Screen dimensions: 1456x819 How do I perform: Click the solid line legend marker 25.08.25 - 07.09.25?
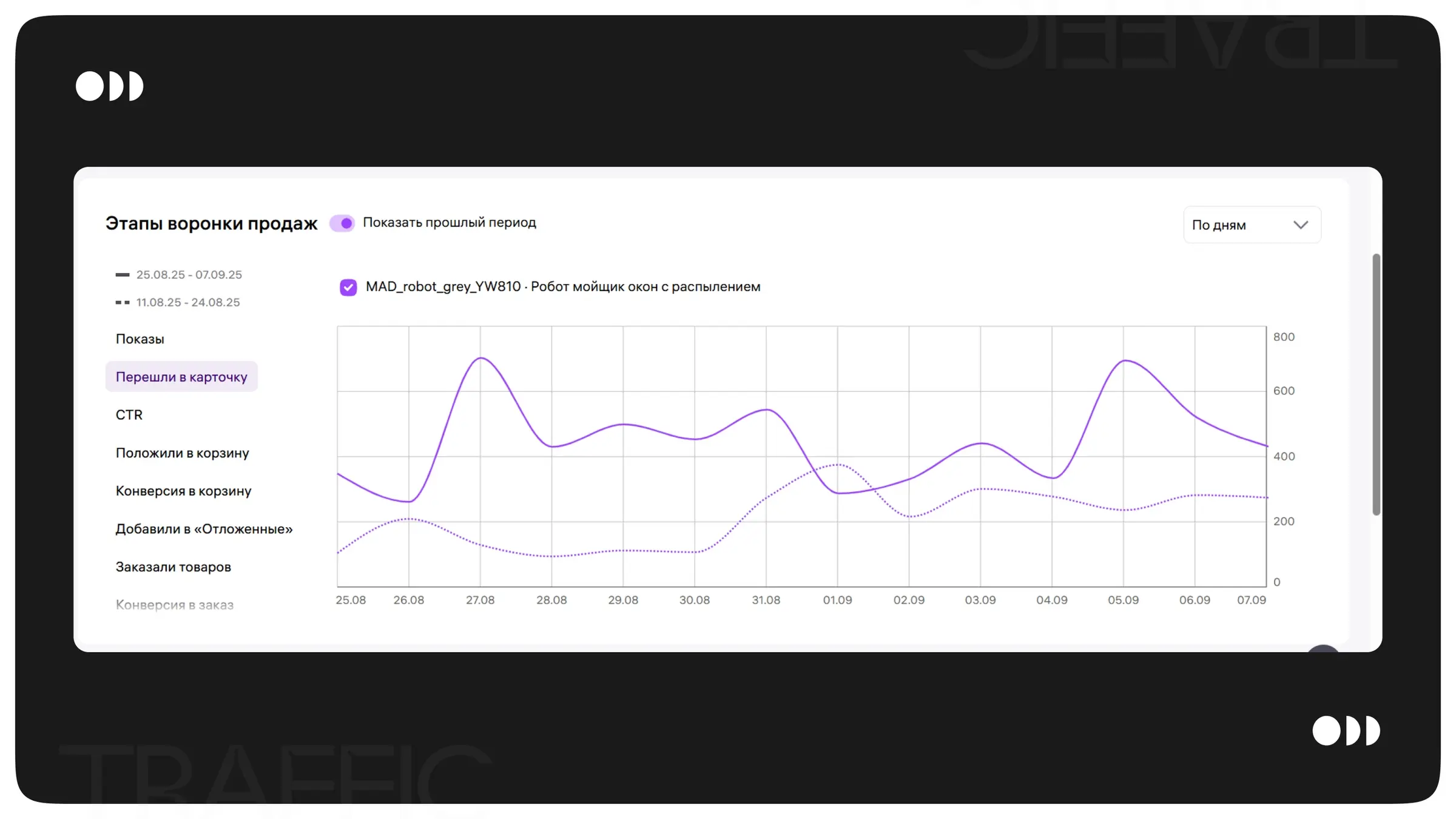(123, 275)
